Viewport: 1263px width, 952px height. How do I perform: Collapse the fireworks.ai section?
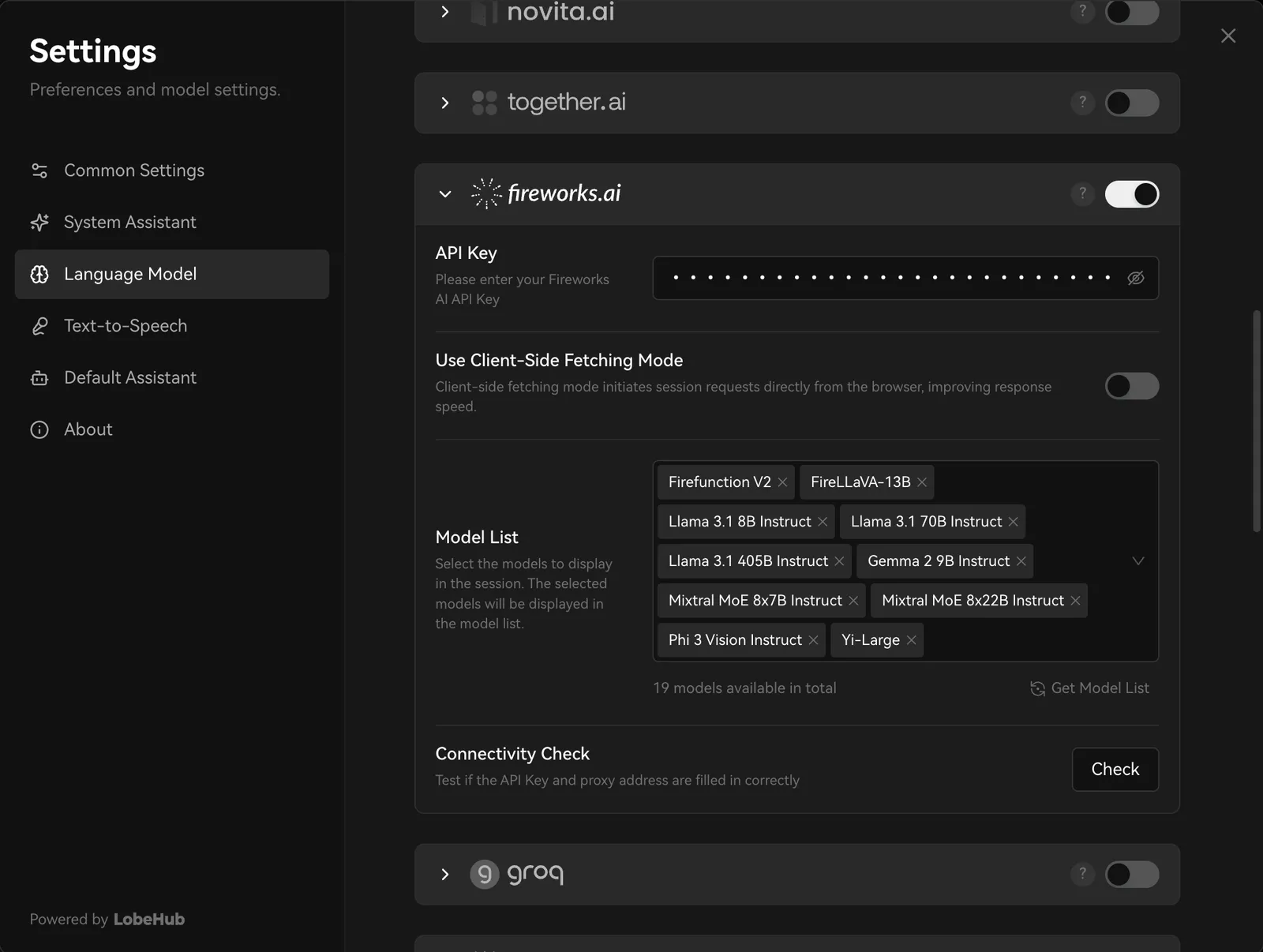(445, 194)
